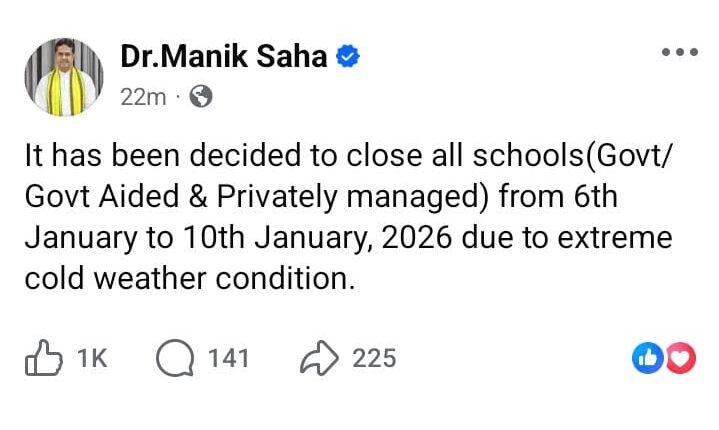Click the blue like reaction emoji
This screenshot has width=719, height=430.
click(648, 357)
